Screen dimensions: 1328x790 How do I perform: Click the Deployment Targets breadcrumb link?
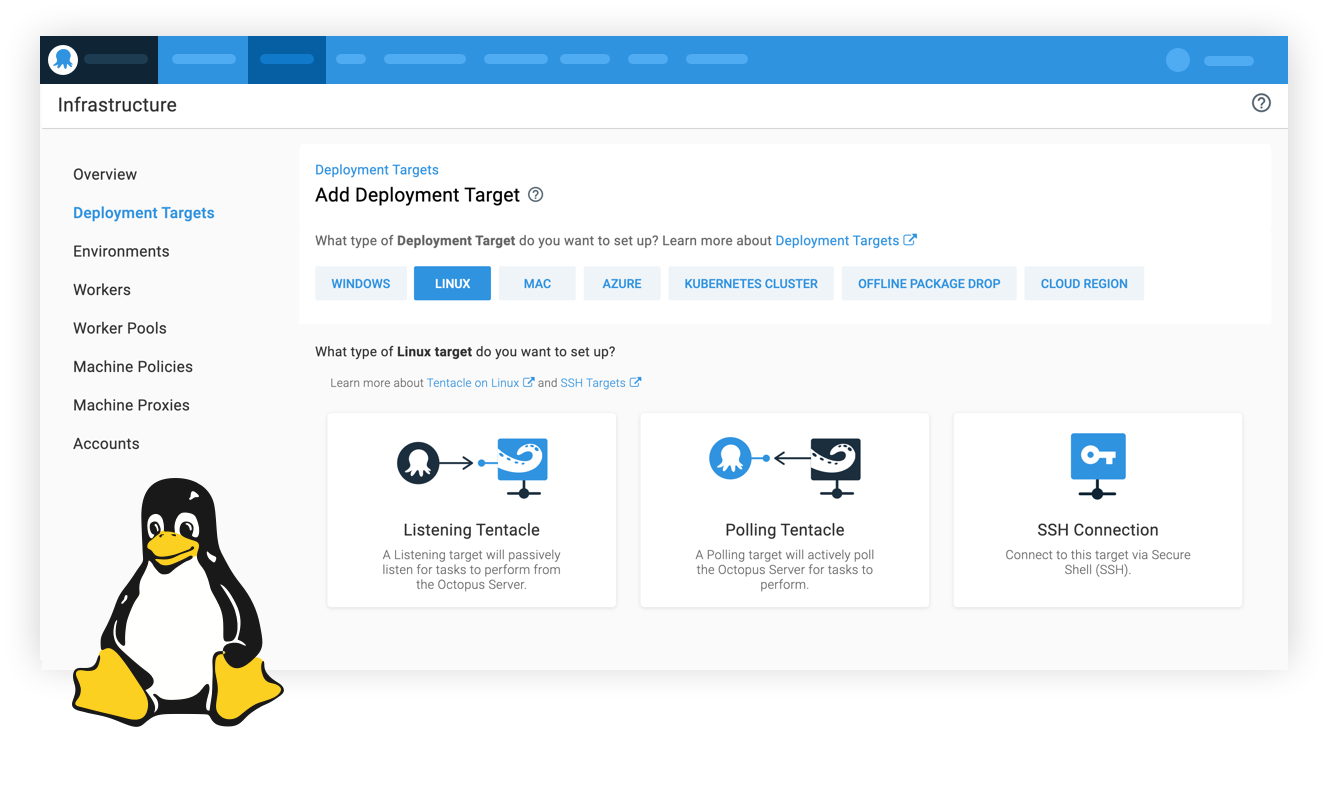pos(377,170)
